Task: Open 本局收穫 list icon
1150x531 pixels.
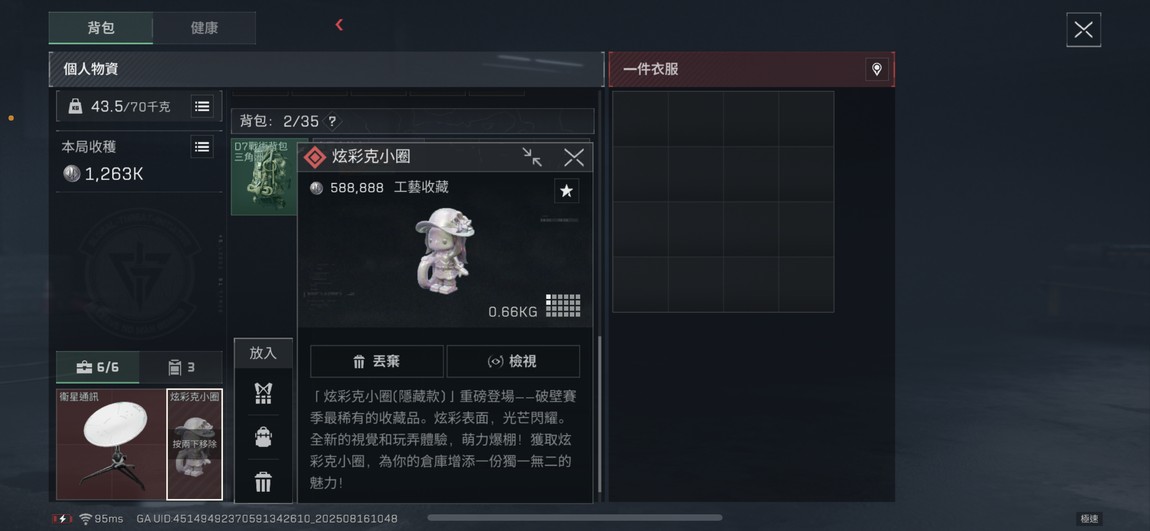Action: [202, 147]
